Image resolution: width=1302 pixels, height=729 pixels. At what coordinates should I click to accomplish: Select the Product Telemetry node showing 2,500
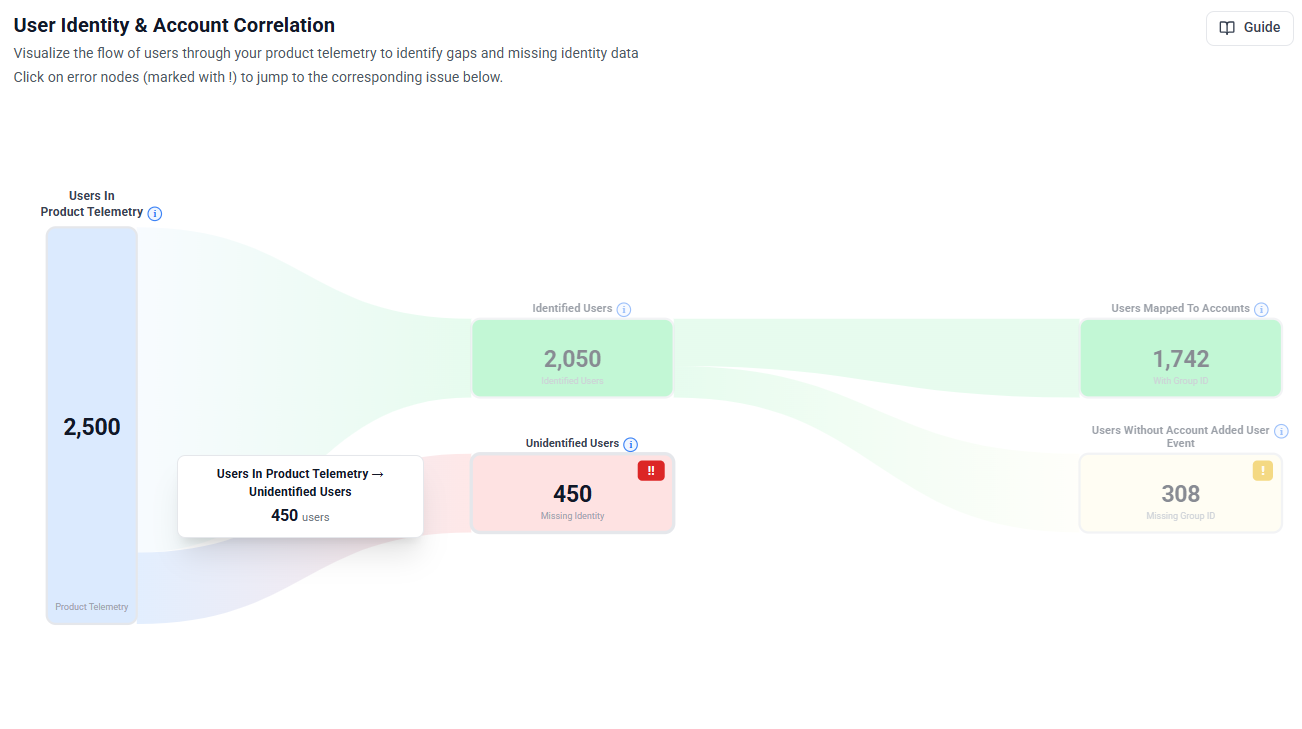click(x=91, y=426)
